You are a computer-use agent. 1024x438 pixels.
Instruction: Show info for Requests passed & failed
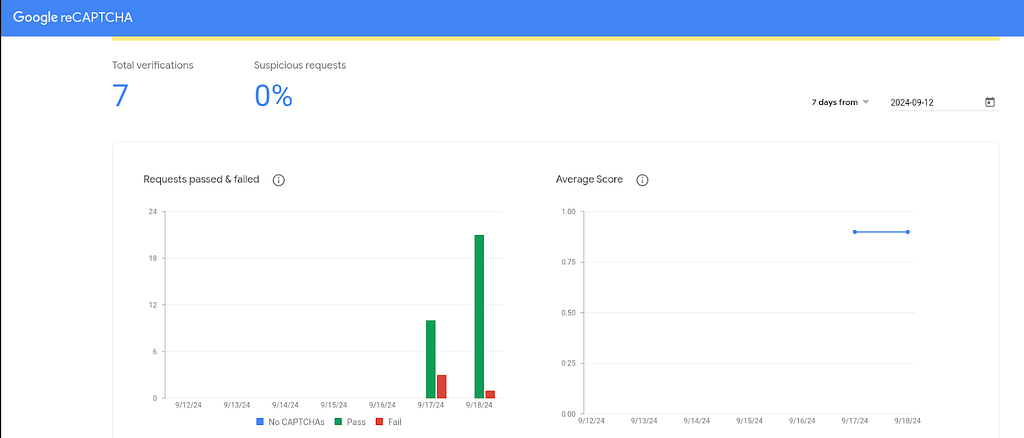(278, 180)
